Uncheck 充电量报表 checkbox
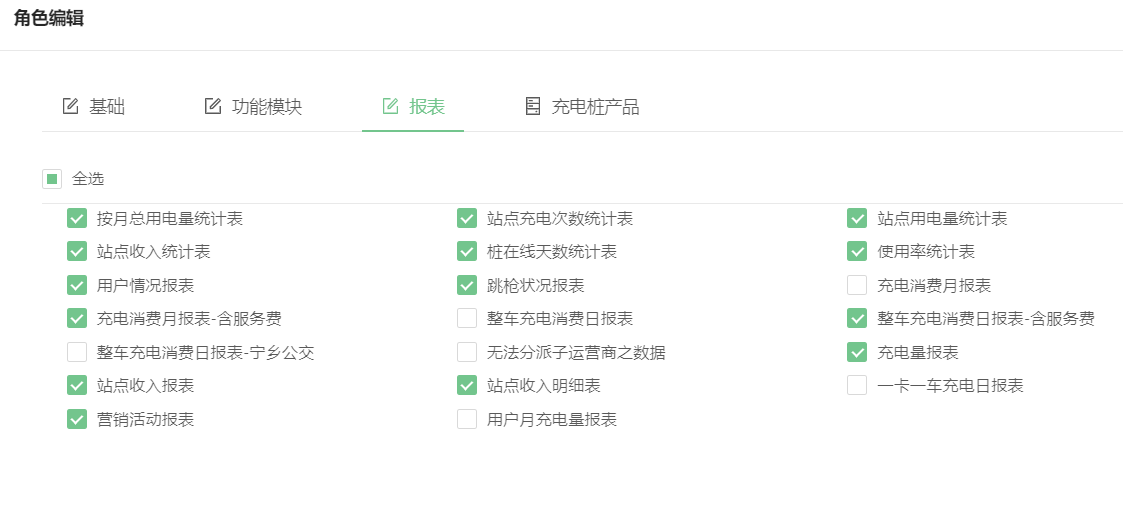The height and width of the screenshot is (519, 1123). pyautogui.click(x=857, y=352)
